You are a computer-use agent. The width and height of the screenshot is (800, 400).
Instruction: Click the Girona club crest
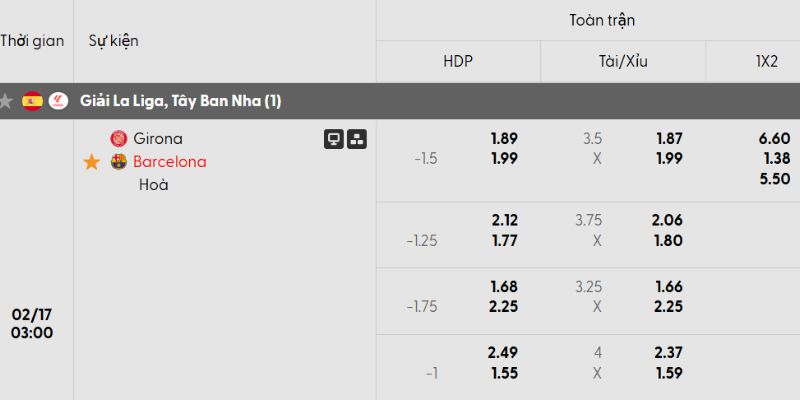119,139
